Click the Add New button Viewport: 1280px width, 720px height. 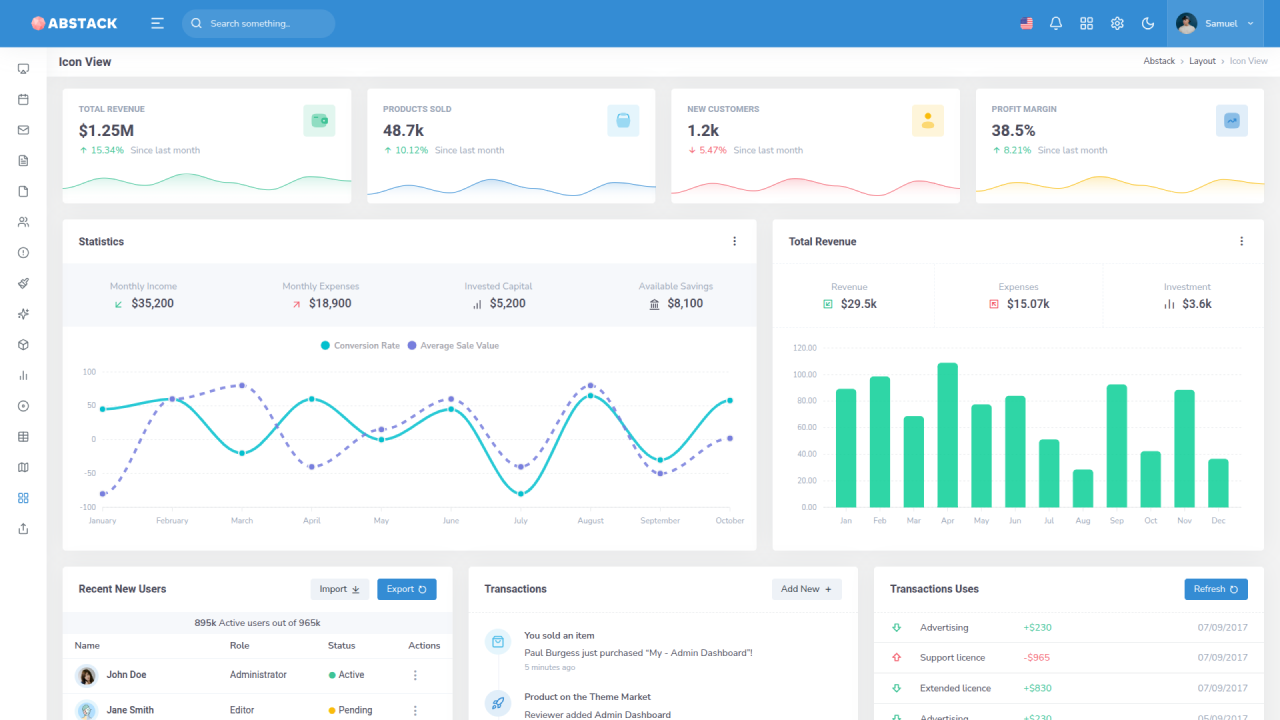click(x=807, y=589)
